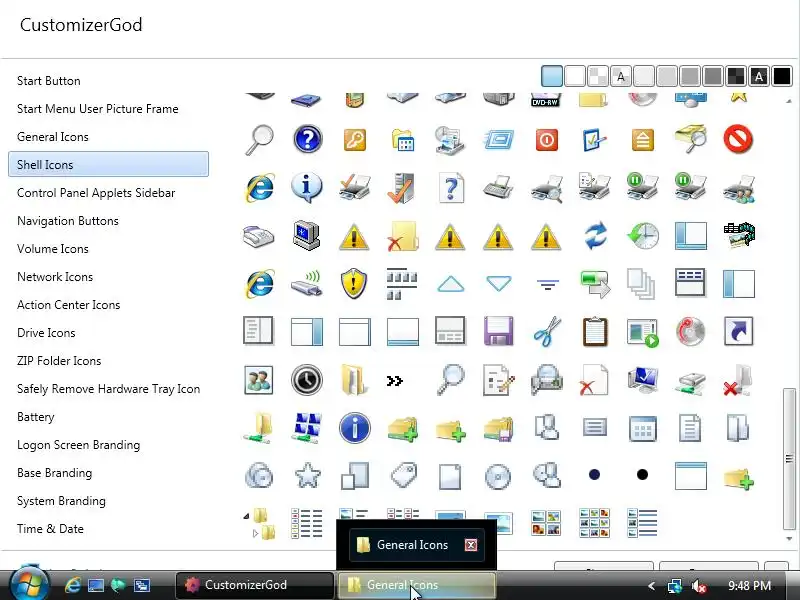
Task: Pick the speech bubble info icon
Action: (307, 187)
